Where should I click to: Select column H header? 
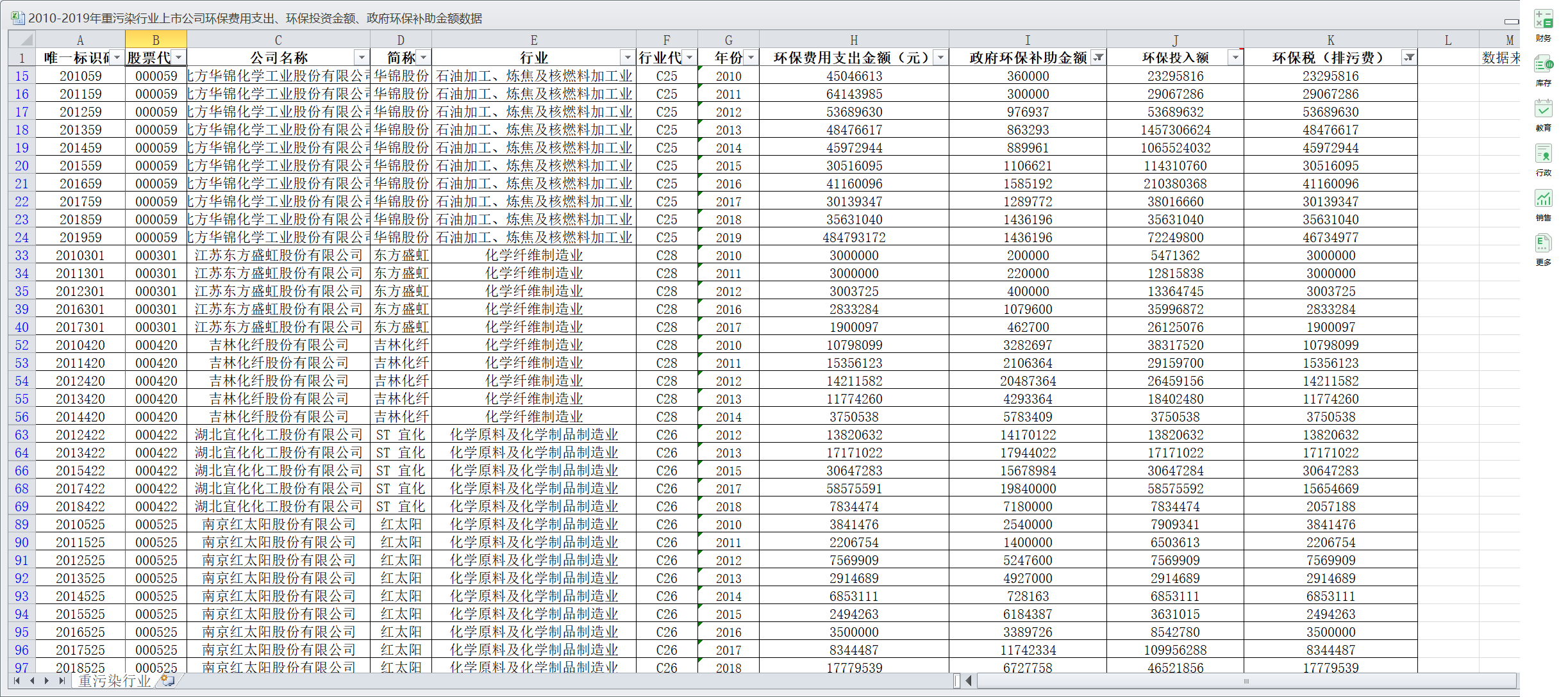(x=854, y=40)
